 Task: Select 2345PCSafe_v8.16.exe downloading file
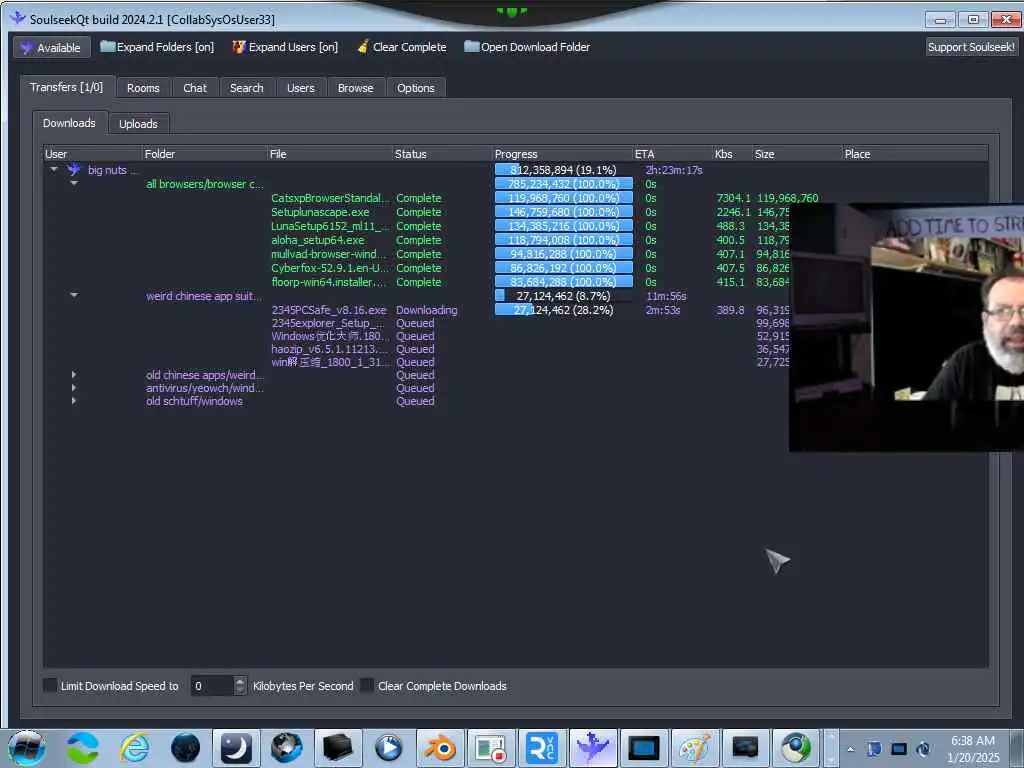(x=329, y=310)
